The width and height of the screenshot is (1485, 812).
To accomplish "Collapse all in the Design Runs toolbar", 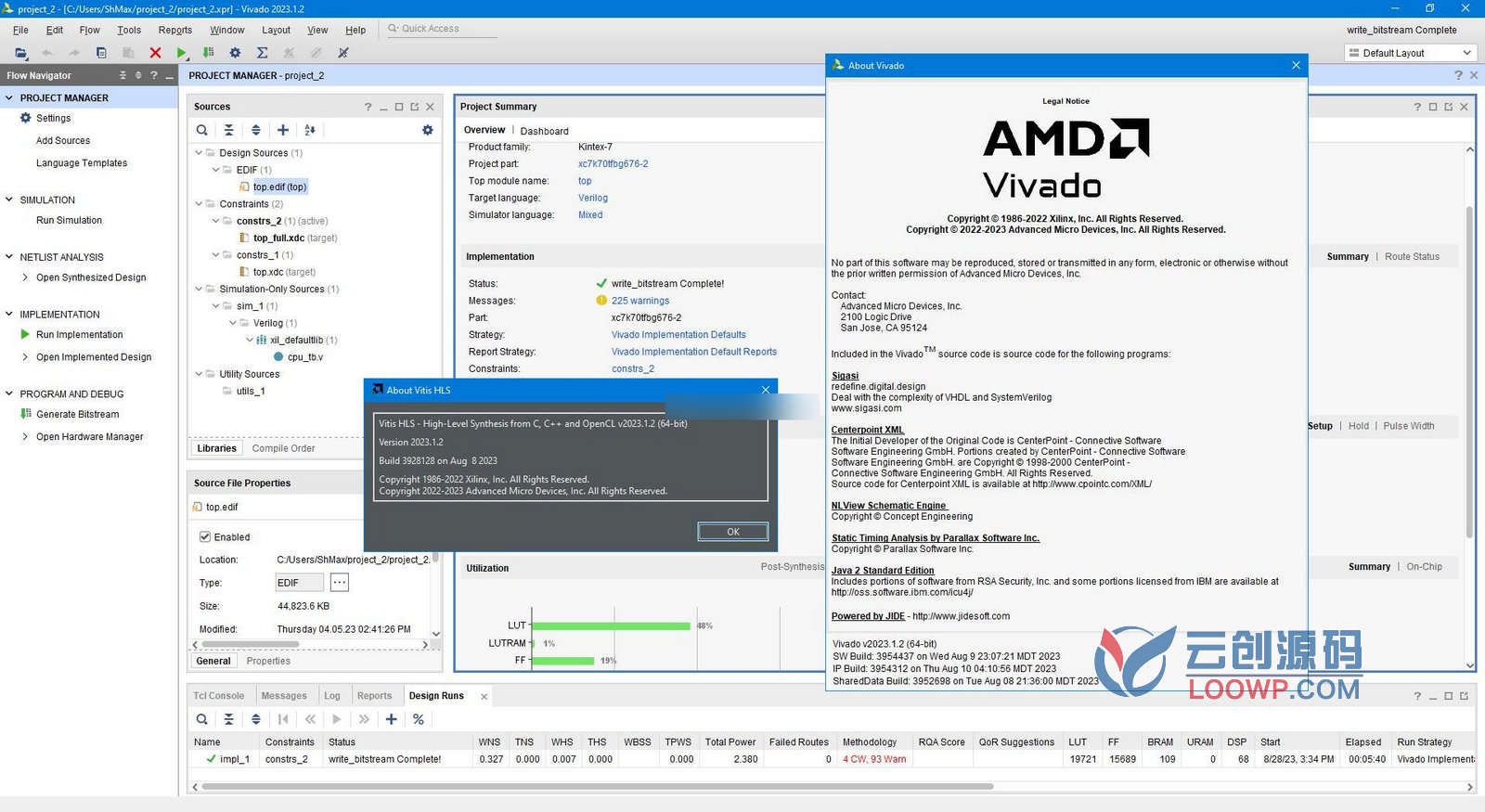I will point(229,719).
